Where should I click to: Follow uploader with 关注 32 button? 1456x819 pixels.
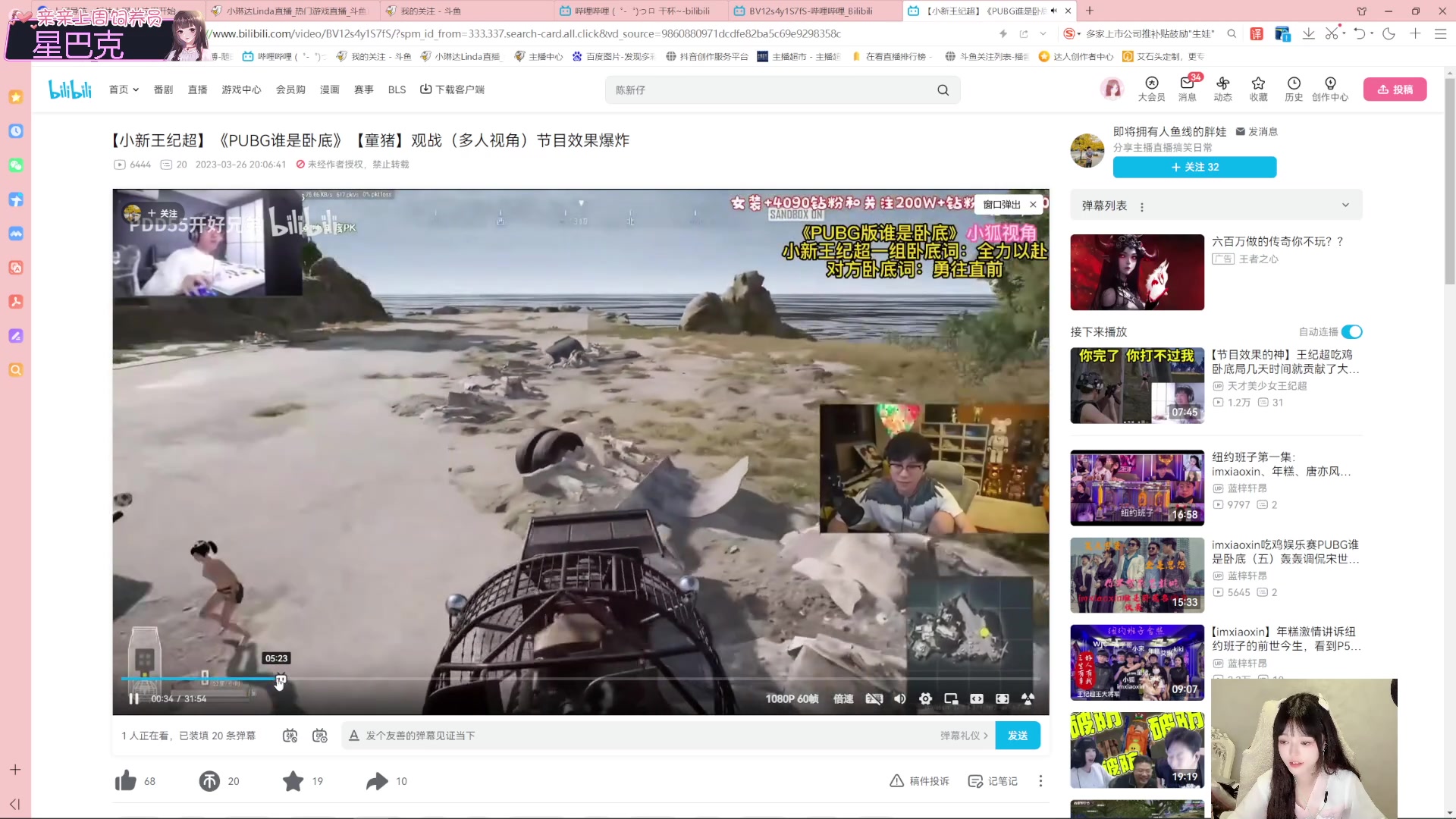coord(1194,167)
